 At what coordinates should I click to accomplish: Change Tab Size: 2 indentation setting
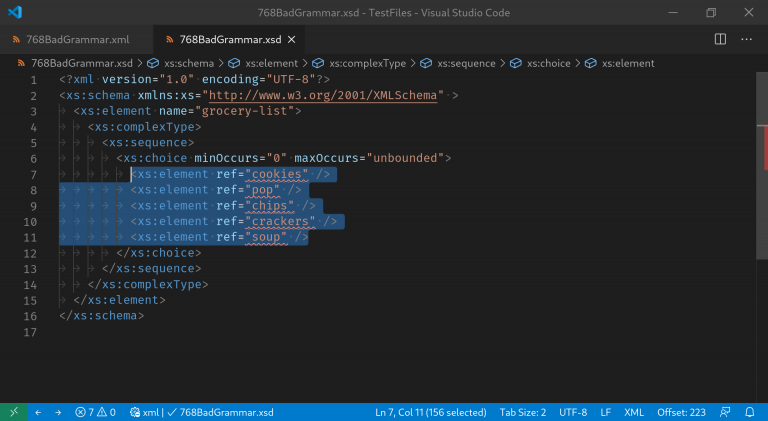[x=522, y=412]
